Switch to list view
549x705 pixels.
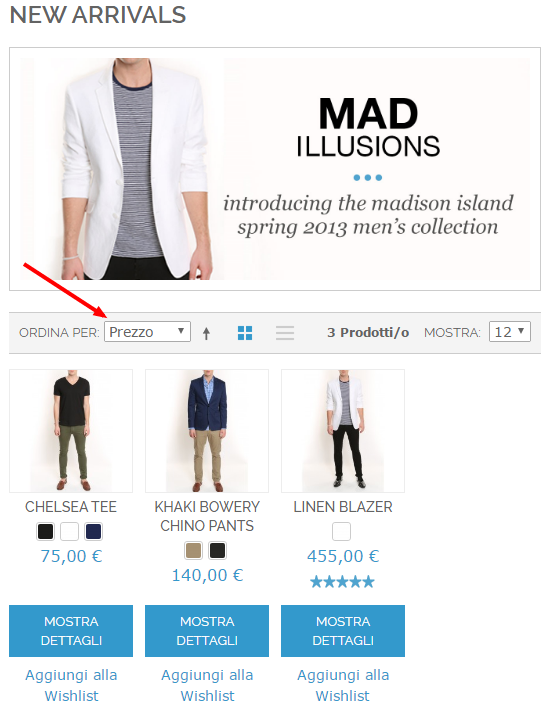coord(285,333)
